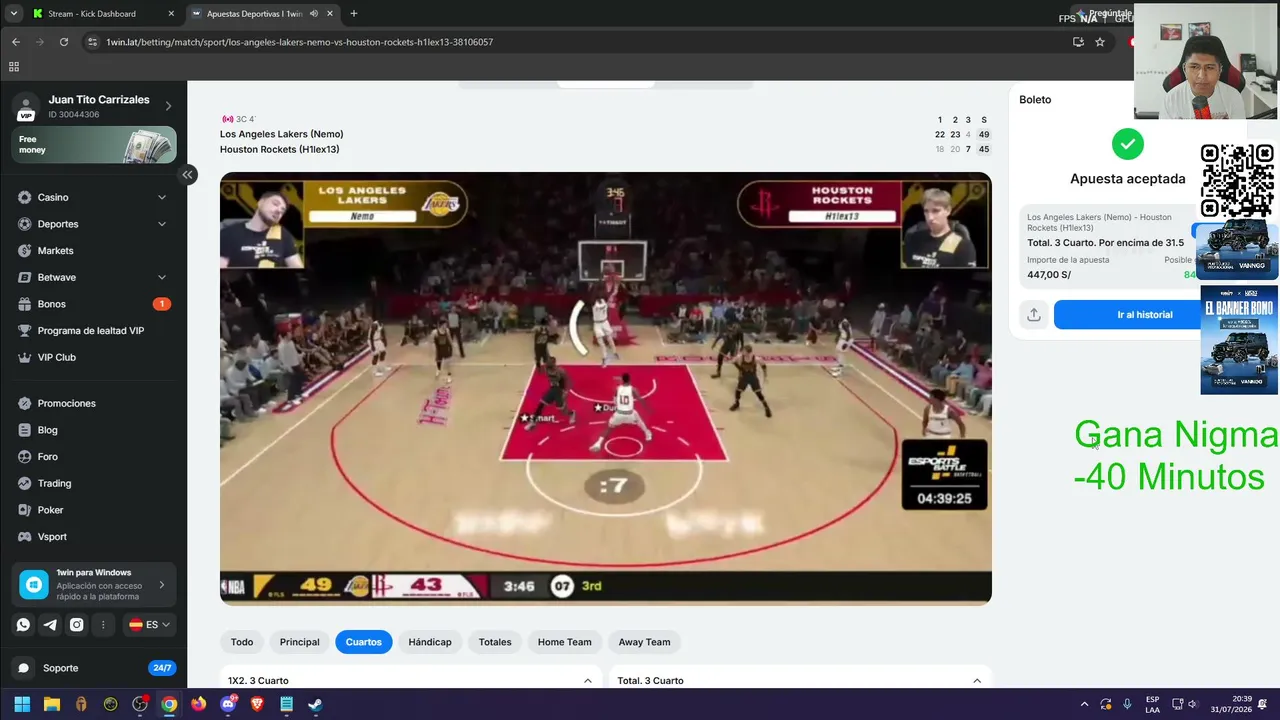The height and width of the screenshot is (720, 1280).
Task: Open the Poker cards icon
Action: [25, 510]
